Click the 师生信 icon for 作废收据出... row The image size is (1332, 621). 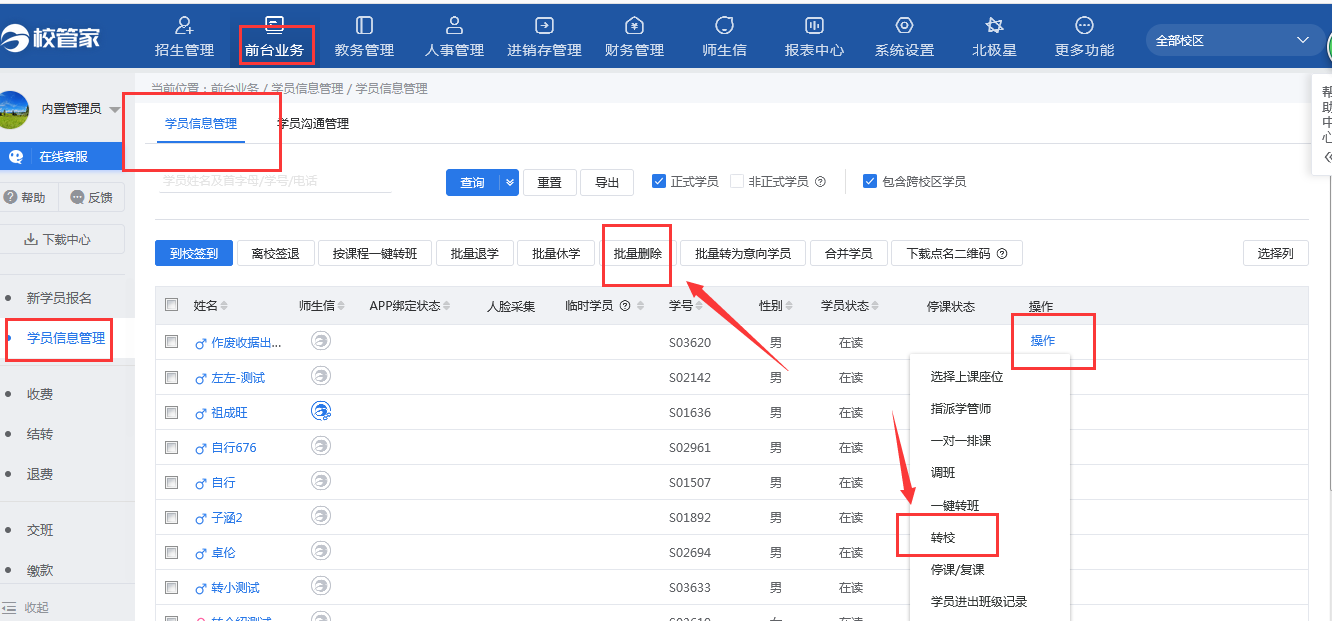coord(321,341)
